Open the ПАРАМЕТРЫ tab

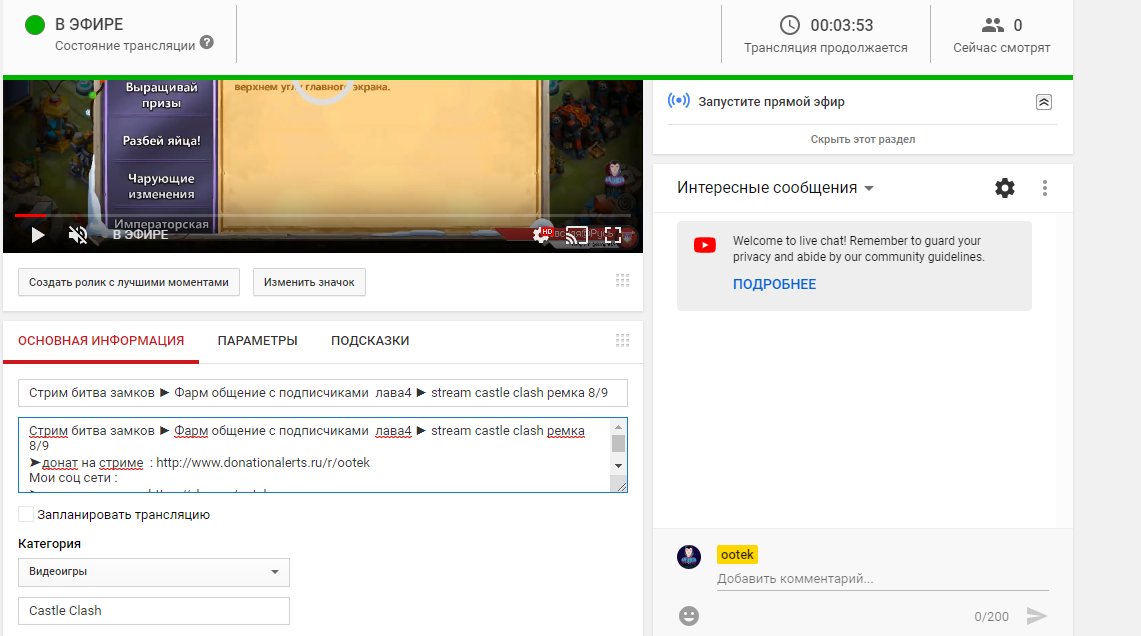(x=258, y=341)
